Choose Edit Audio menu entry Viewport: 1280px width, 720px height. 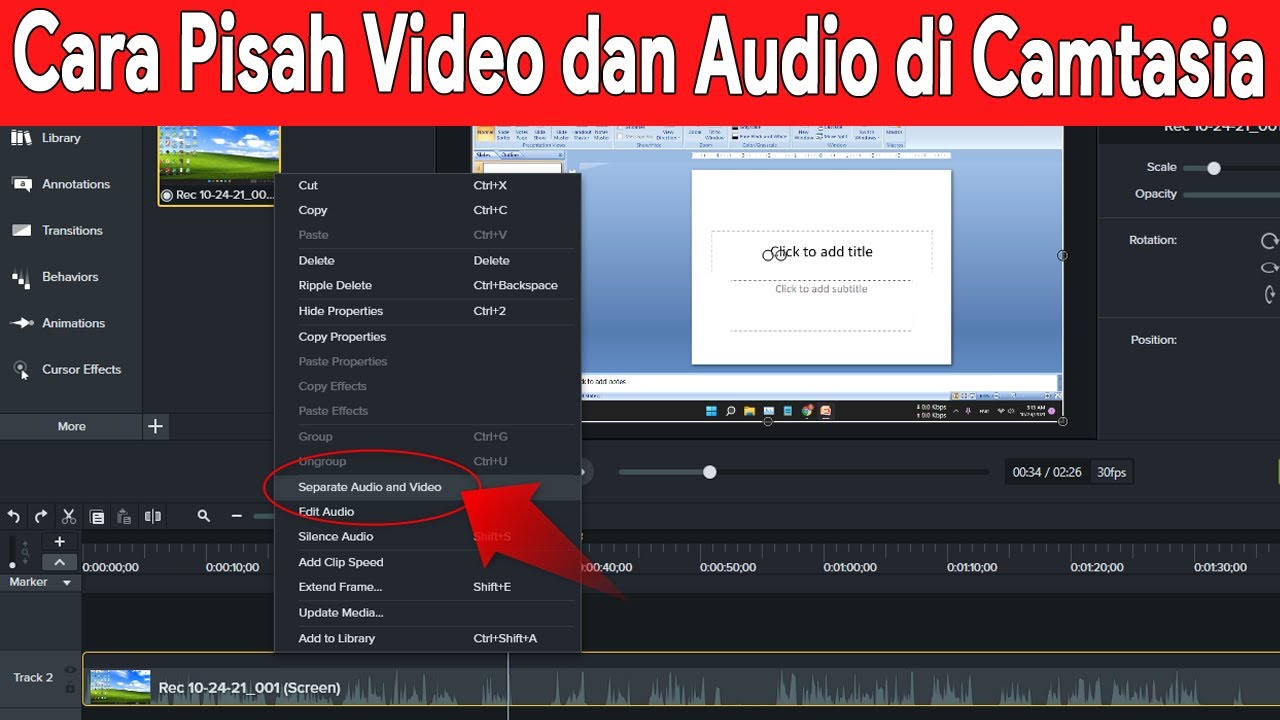[x=428, y=512]
